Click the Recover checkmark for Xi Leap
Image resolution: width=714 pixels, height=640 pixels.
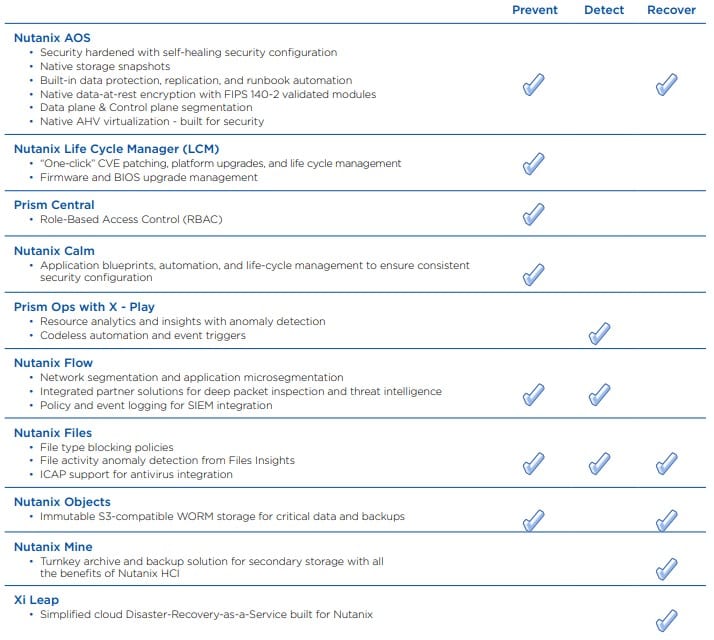tap(666, 620)
